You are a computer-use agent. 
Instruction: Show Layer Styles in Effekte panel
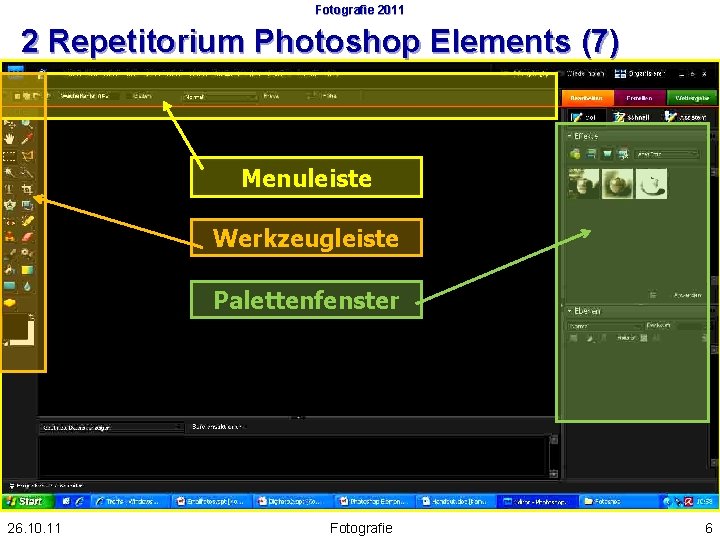[591, 154]
